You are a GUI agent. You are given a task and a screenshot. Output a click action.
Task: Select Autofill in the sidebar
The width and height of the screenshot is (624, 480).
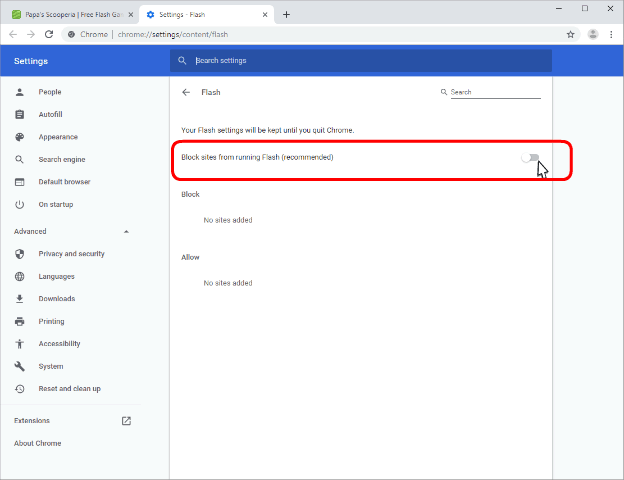(x=52, y=115)
